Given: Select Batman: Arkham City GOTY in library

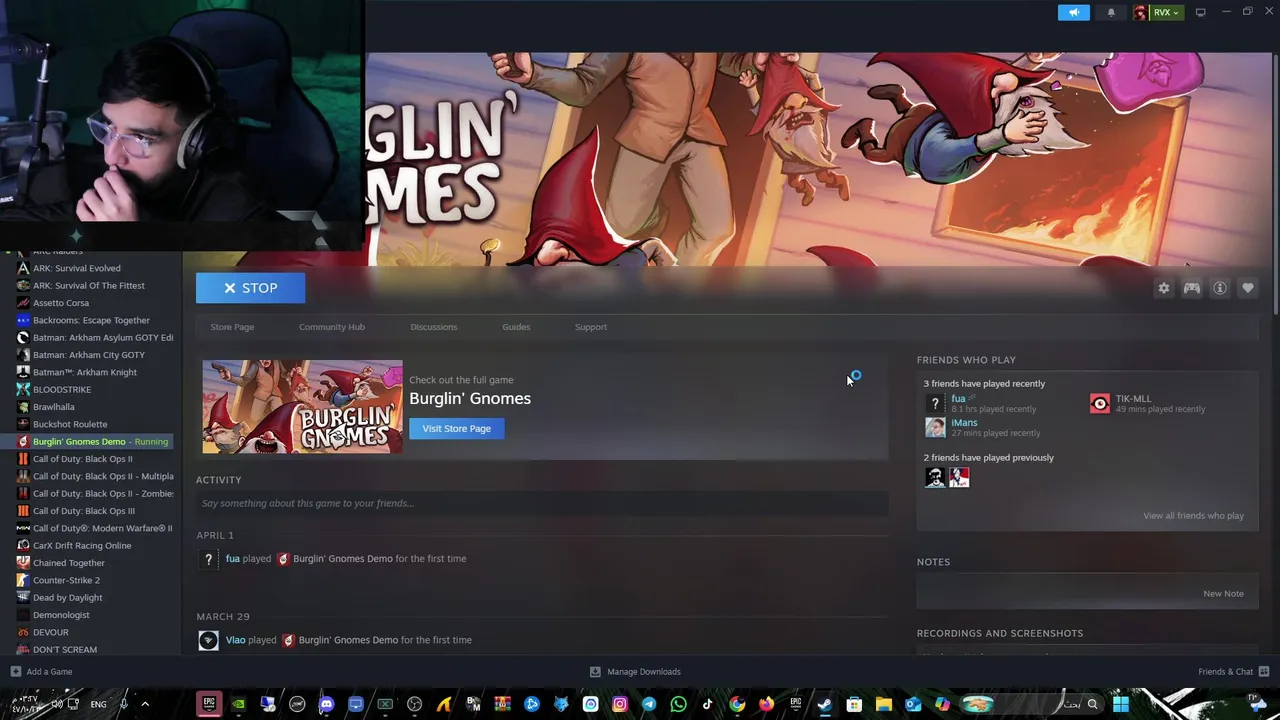Looking at the screenshot, I should tap(88, 355).
